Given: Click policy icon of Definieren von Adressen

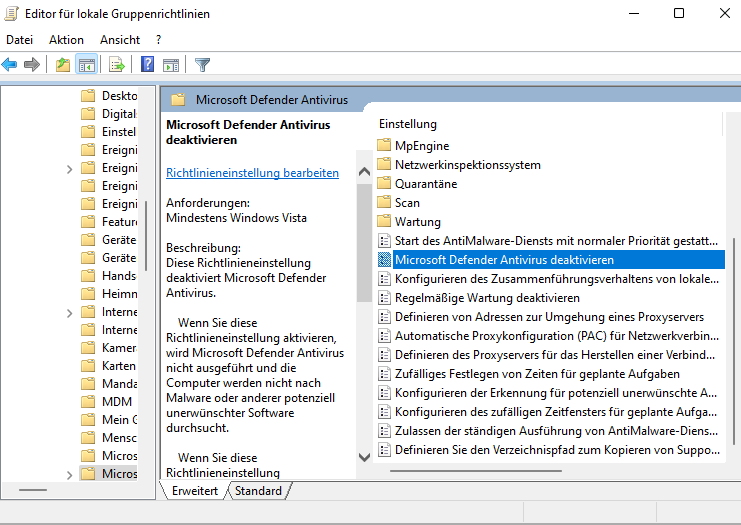Looking at the screenshot, I should pos(384,317).
